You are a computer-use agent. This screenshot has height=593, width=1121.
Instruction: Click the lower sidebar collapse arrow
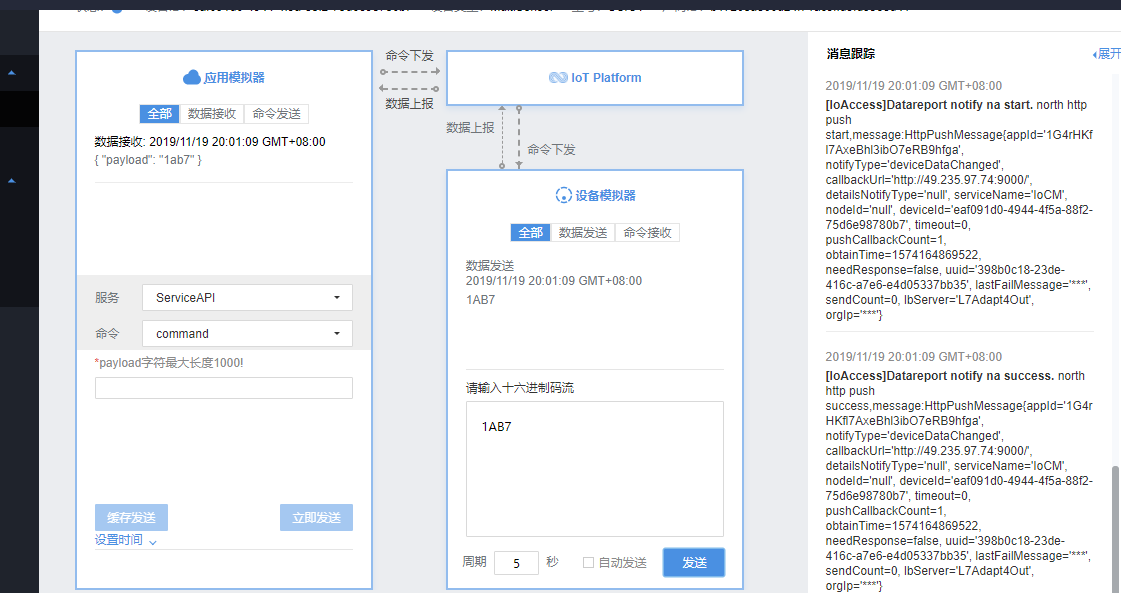(12, 181)
